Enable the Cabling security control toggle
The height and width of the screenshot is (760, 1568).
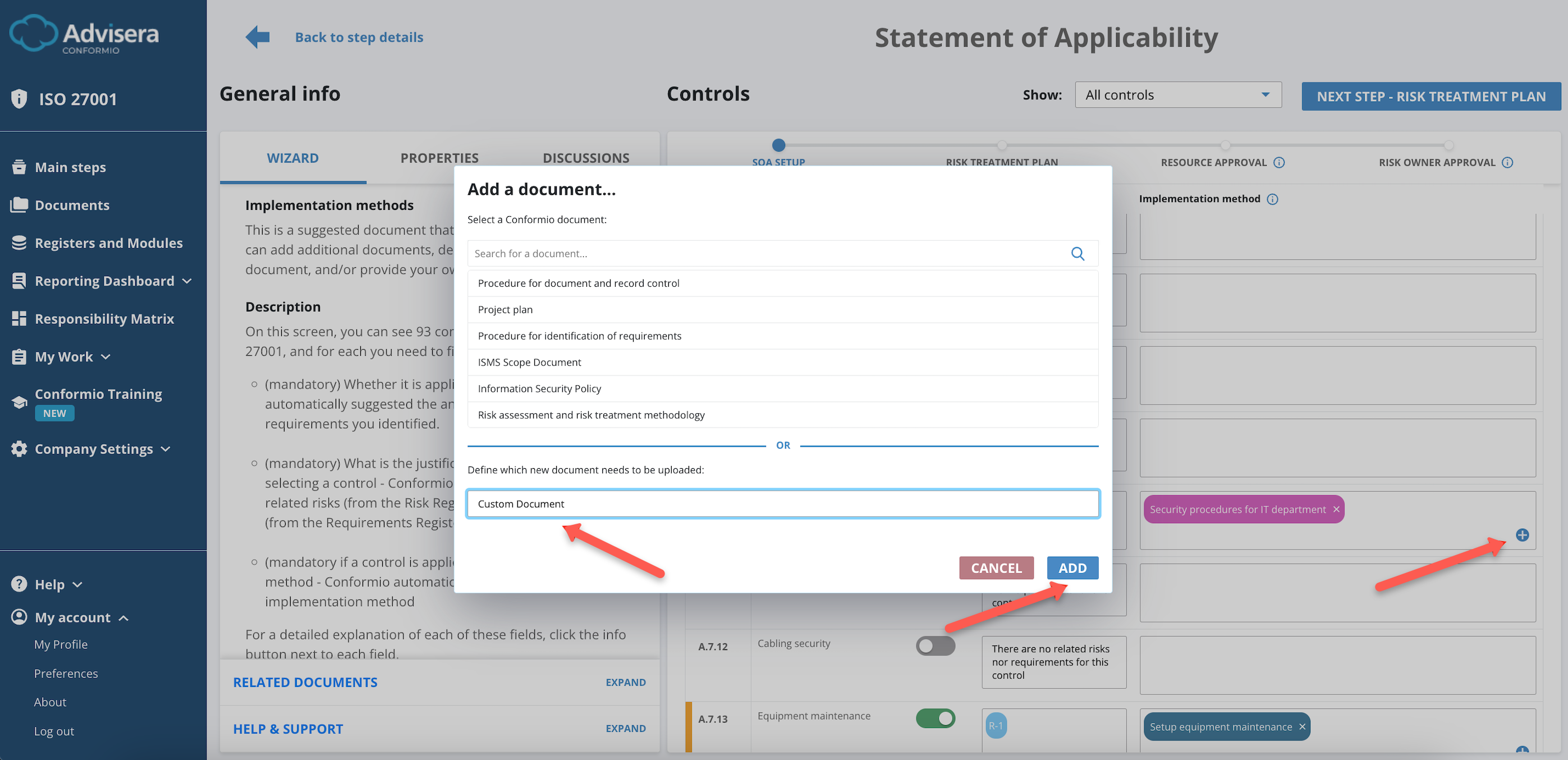click(936, 645)
